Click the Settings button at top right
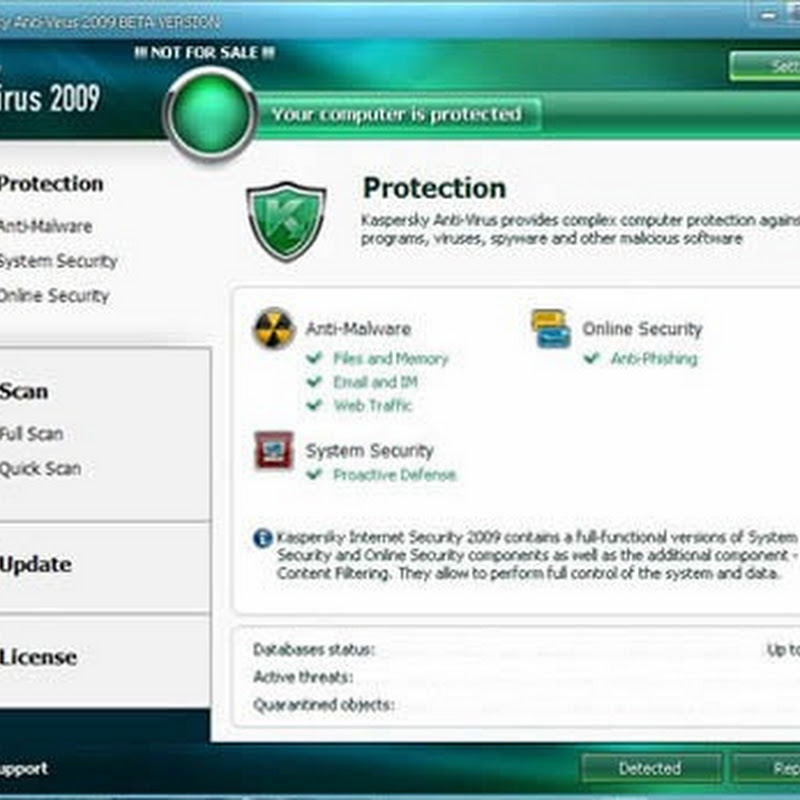The height and width of the screenshot is (800, 800). [x=765, y=66]
